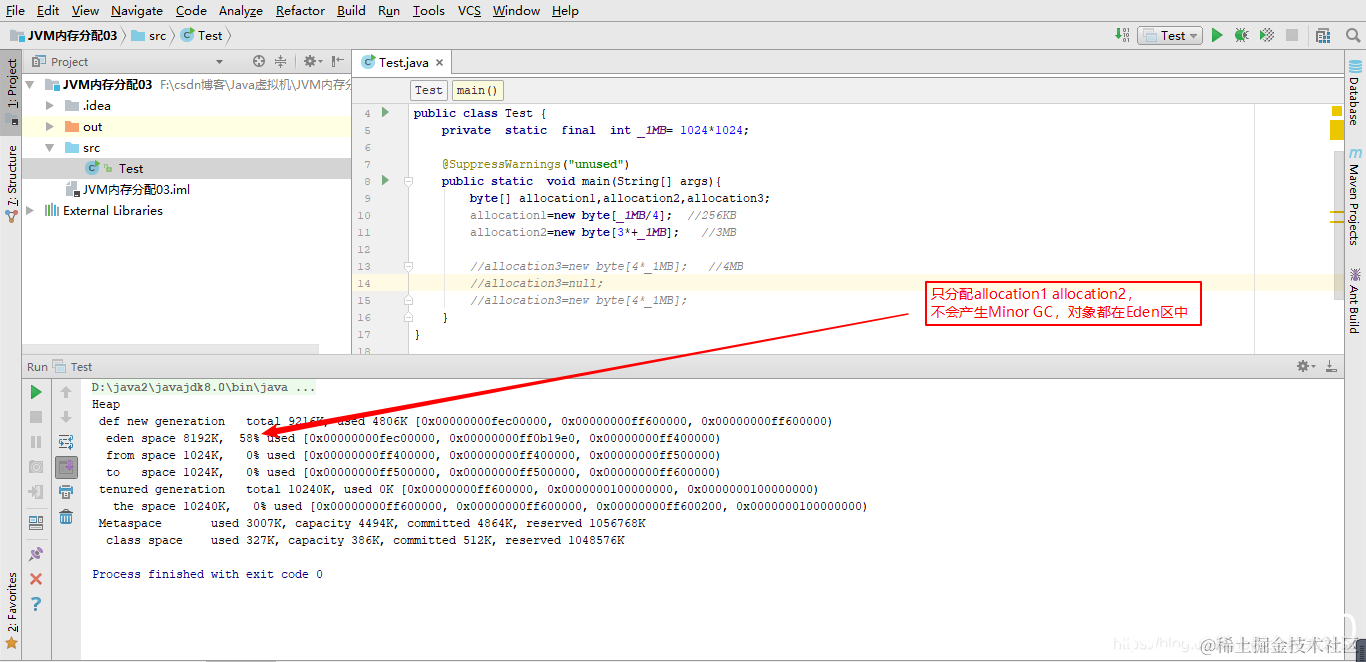Collapse the src folder
This screenshot has width=1366, height=662.
[x=50, y=148]
